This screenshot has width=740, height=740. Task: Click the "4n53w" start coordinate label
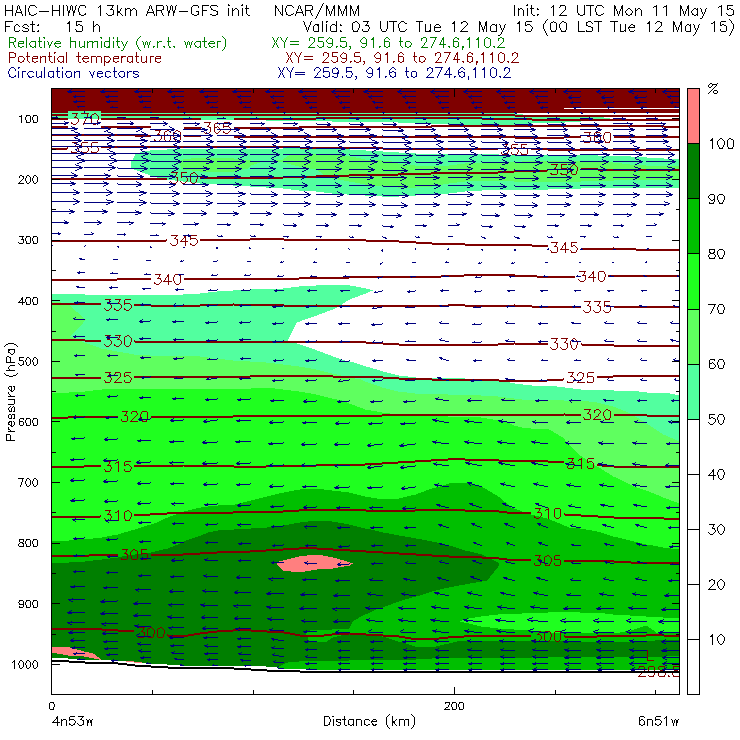coord(72,721)
